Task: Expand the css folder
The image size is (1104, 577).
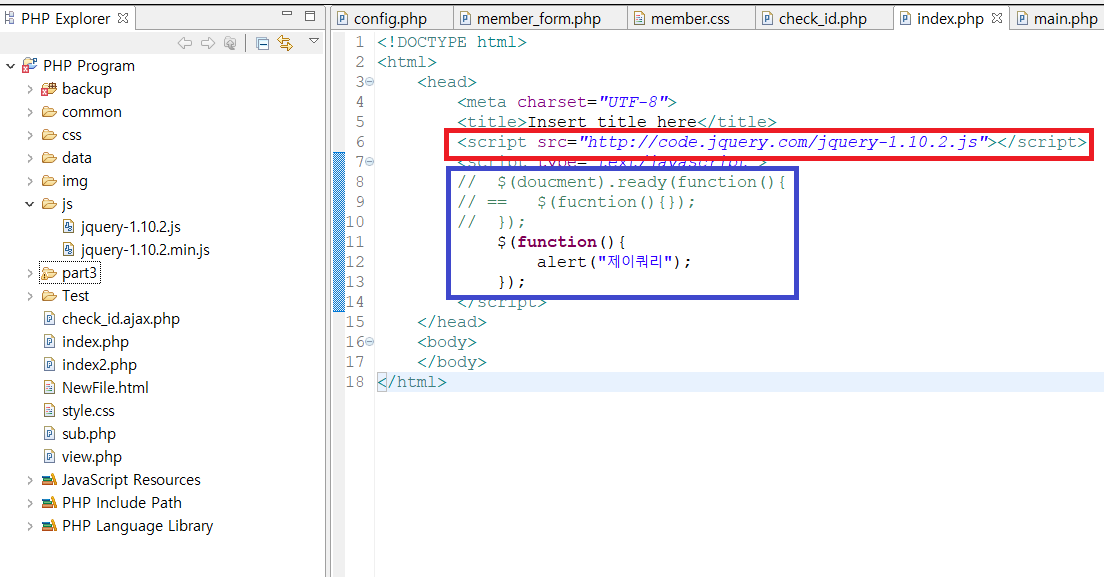Action: pos(30,135)
